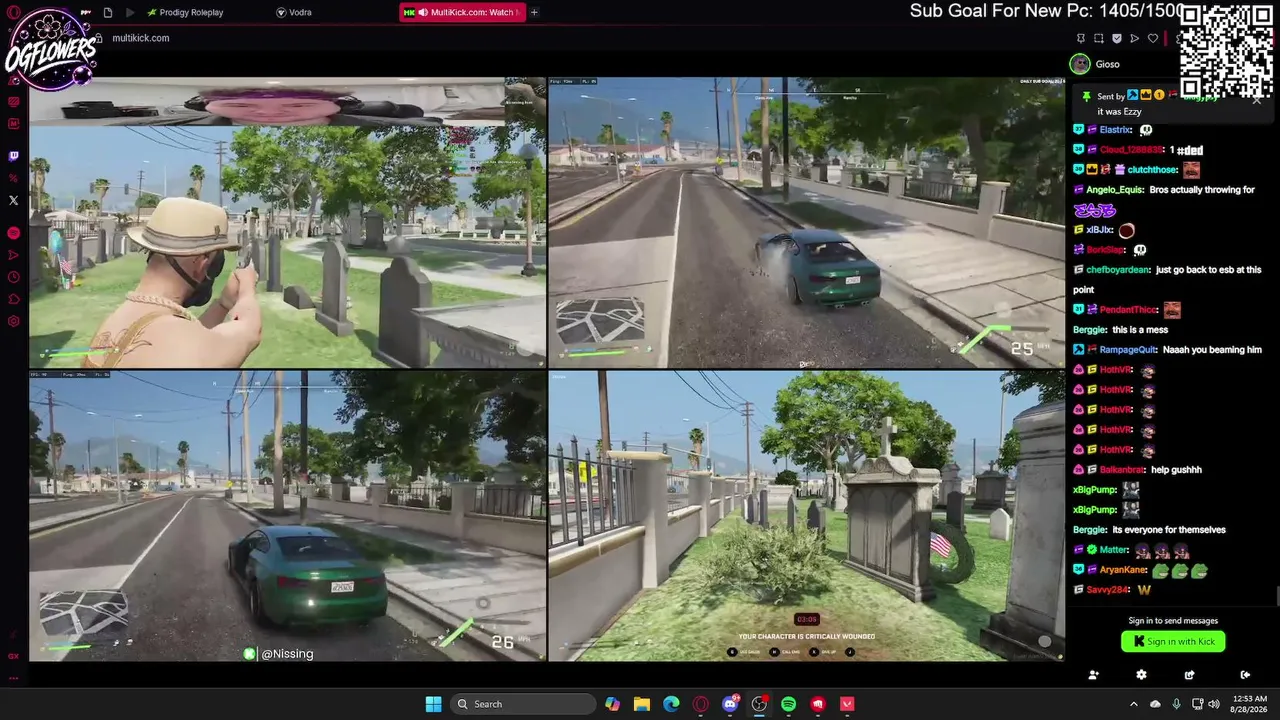Click the OneDrive cloud tray icon
The height and width of the screenshot is (720, 1280).
1155,704
